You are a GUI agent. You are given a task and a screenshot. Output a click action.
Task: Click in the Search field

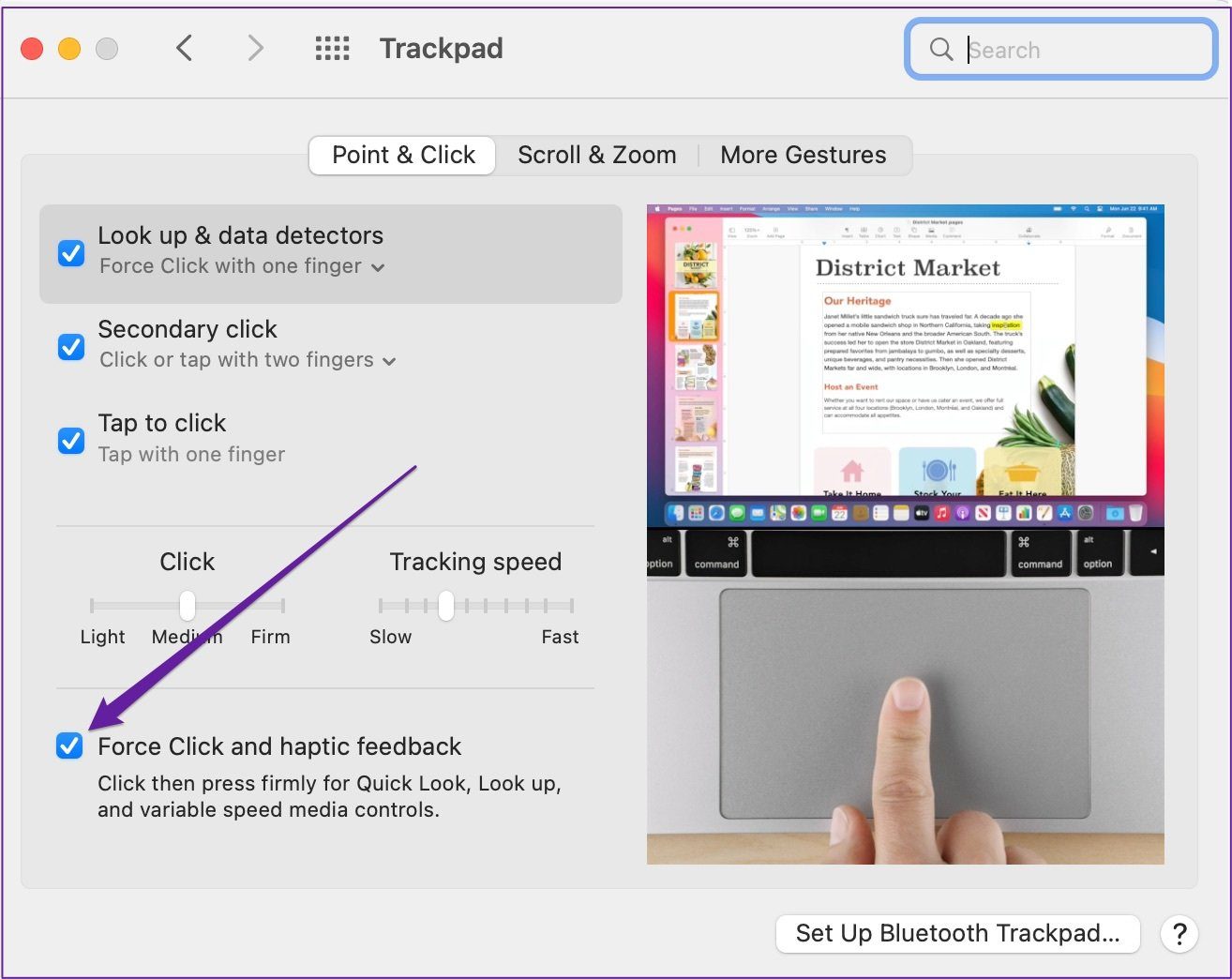pos(1060,50)
